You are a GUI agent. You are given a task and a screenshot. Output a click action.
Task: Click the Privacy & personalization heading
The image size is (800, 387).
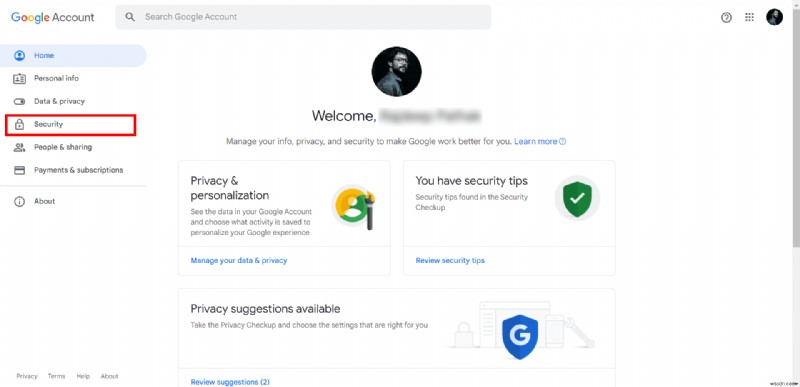click(x=230, y=188)
